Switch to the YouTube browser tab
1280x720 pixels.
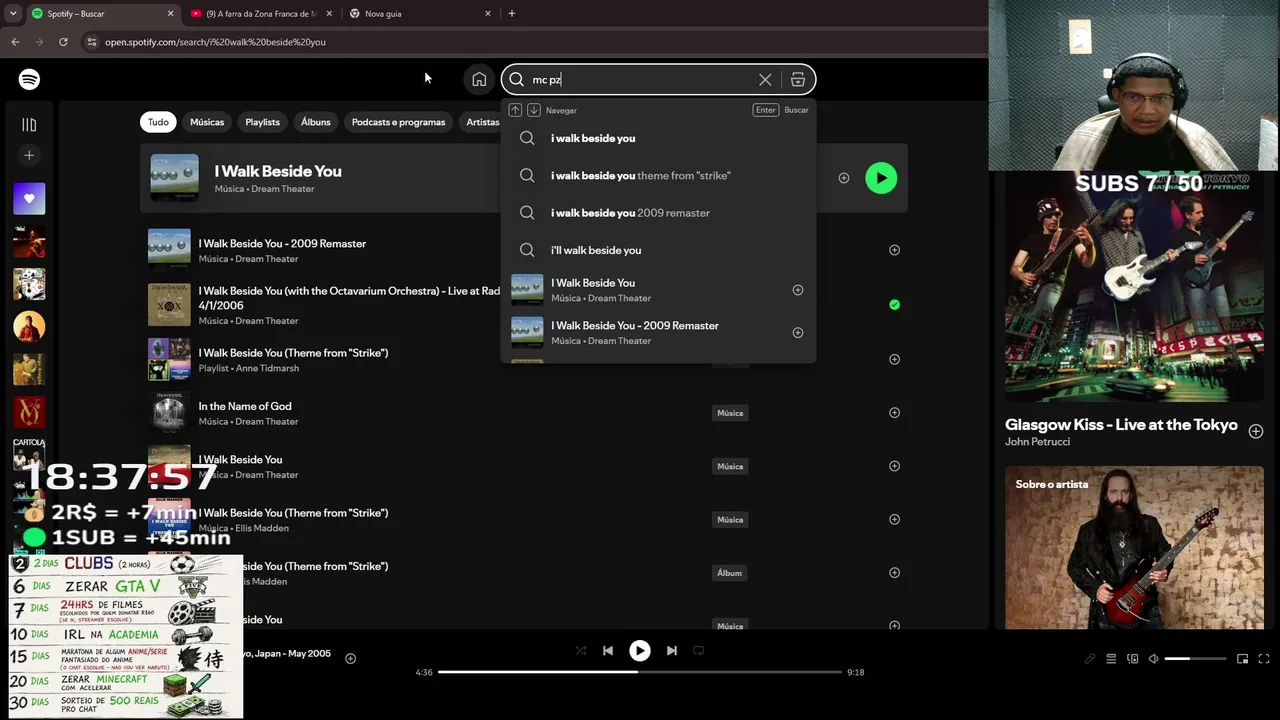[x=260, y=14]
